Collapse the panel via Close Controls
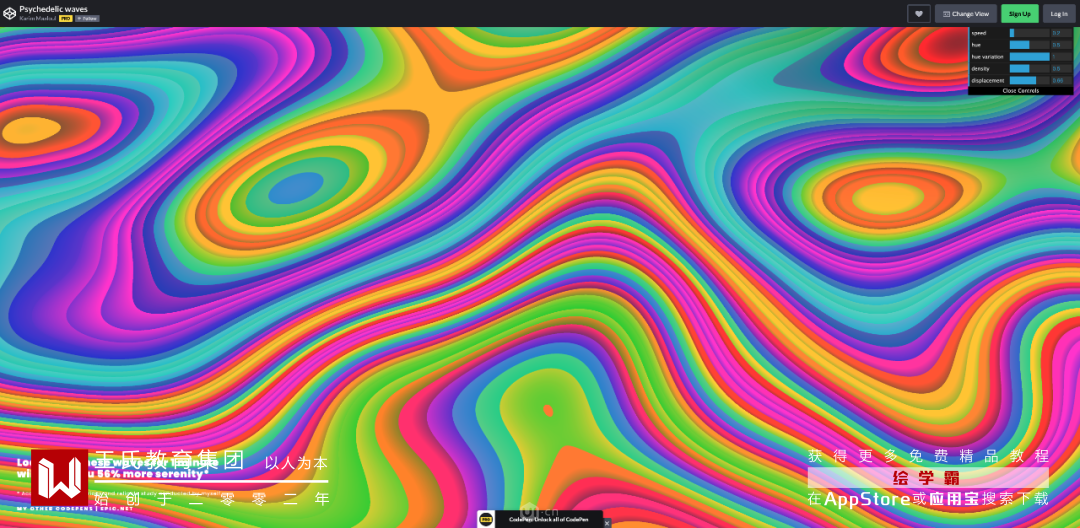Image resolution: width=1080 pixels, height=528 pixels. point(1020,91)
